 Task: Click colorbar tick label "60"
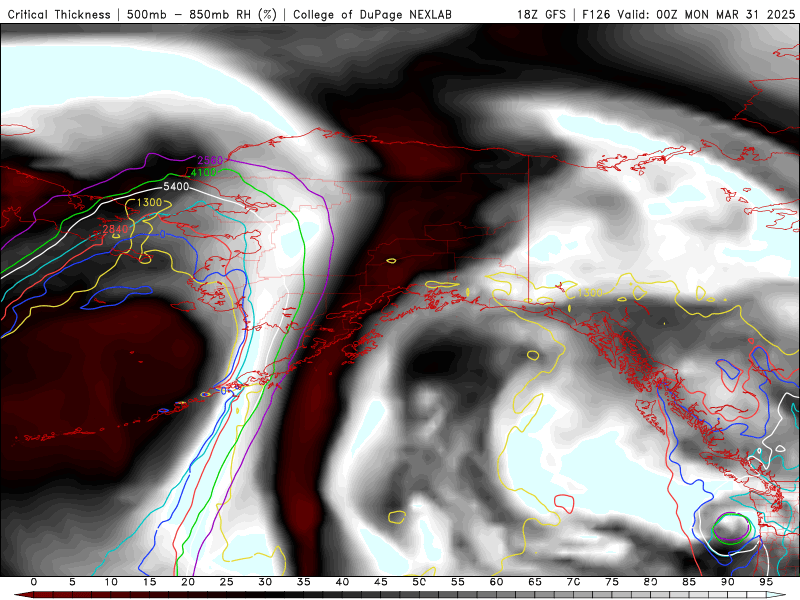pyautogui.click(x=496, y=582)
